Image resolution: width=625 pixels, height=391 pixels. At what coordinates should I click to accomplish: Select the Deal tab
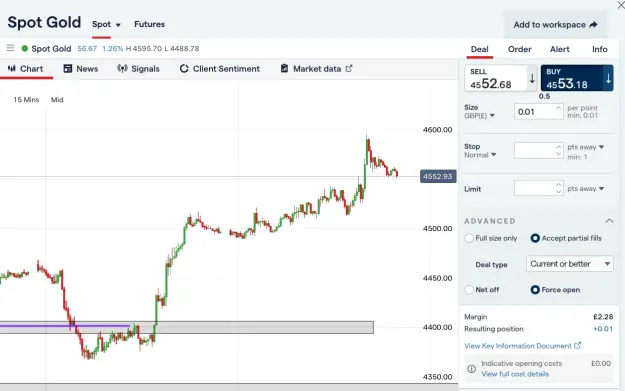480,49
